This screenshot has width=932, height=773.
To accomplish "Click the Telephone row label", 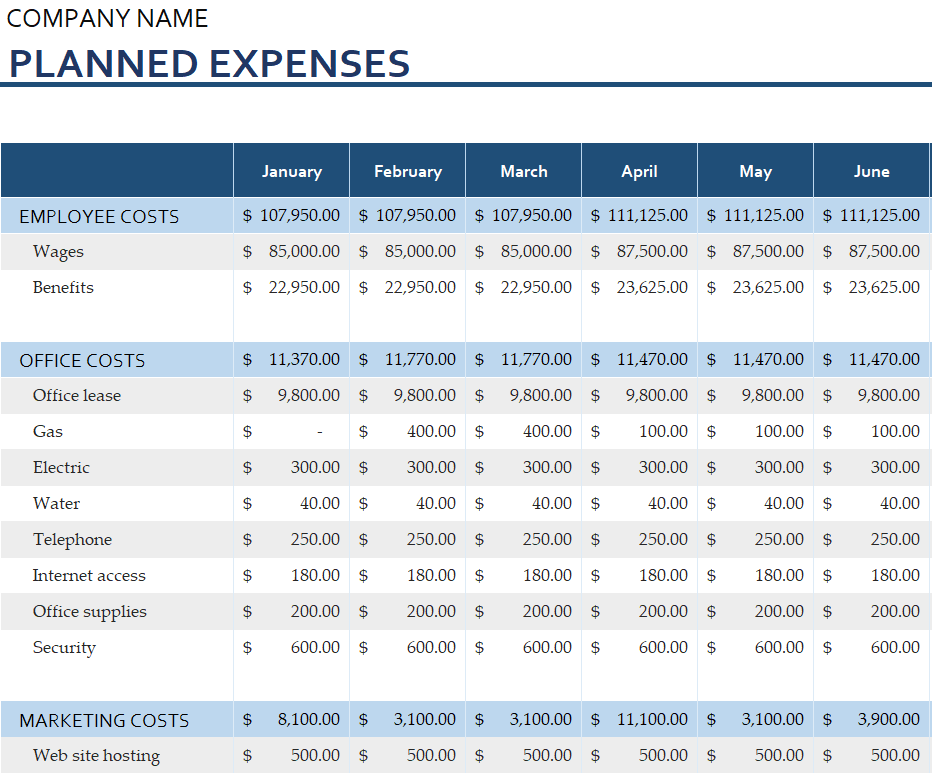I will [x=72, y=540].
